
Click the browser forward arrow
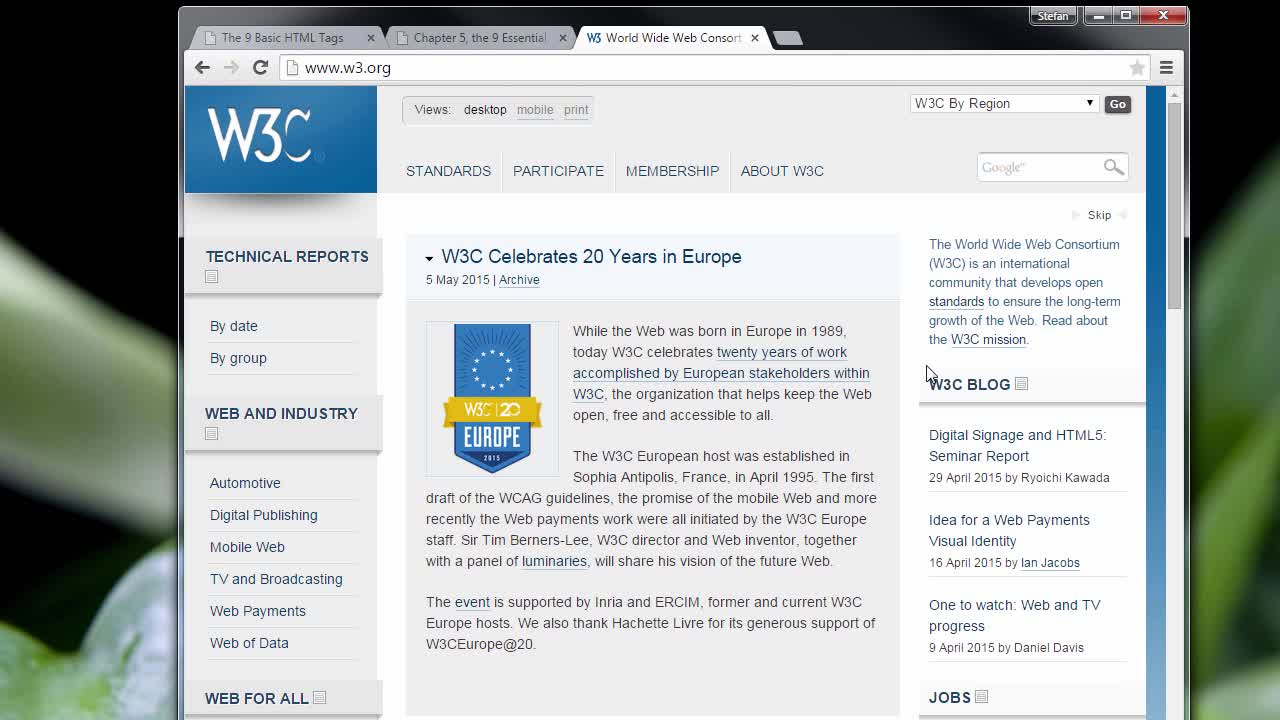(231, 68)
